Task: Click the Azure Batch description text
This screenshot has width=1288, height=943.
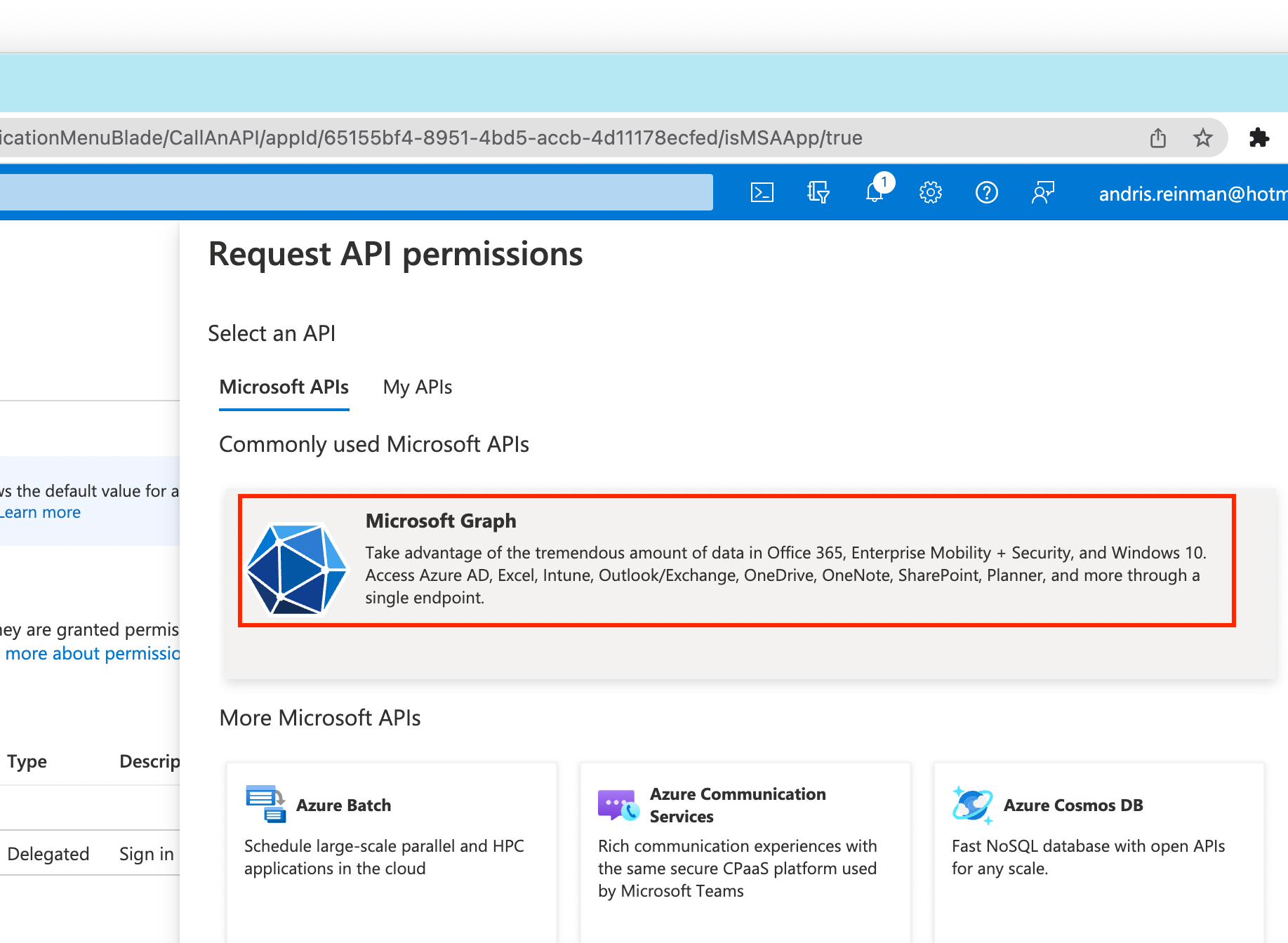Action: click(384, 857)
